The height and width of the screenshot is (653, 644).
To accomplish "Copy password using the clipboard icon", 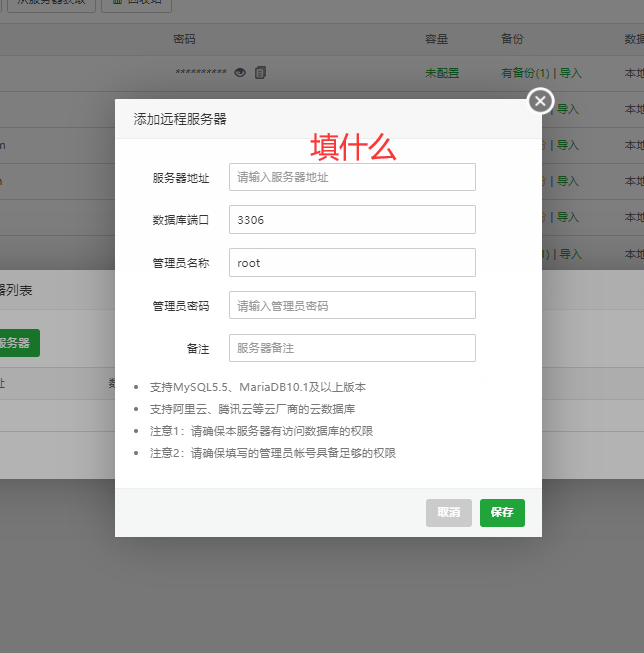I will click(x=260, y=72).
